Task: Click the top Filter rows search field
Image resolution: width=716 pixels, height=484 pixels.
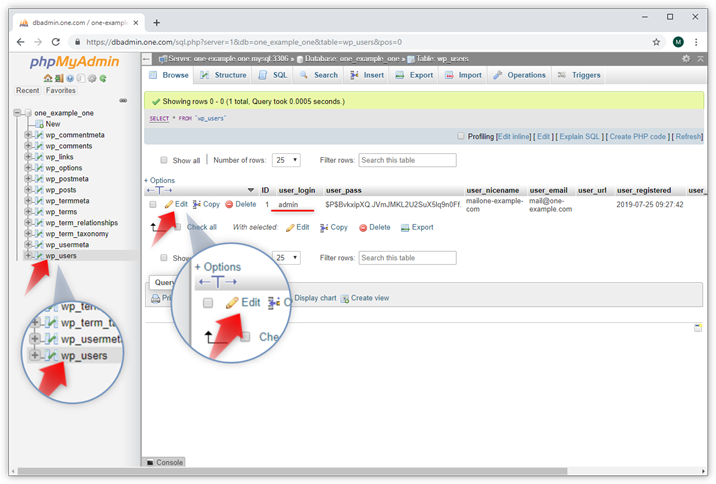Action: pos(407,160)
